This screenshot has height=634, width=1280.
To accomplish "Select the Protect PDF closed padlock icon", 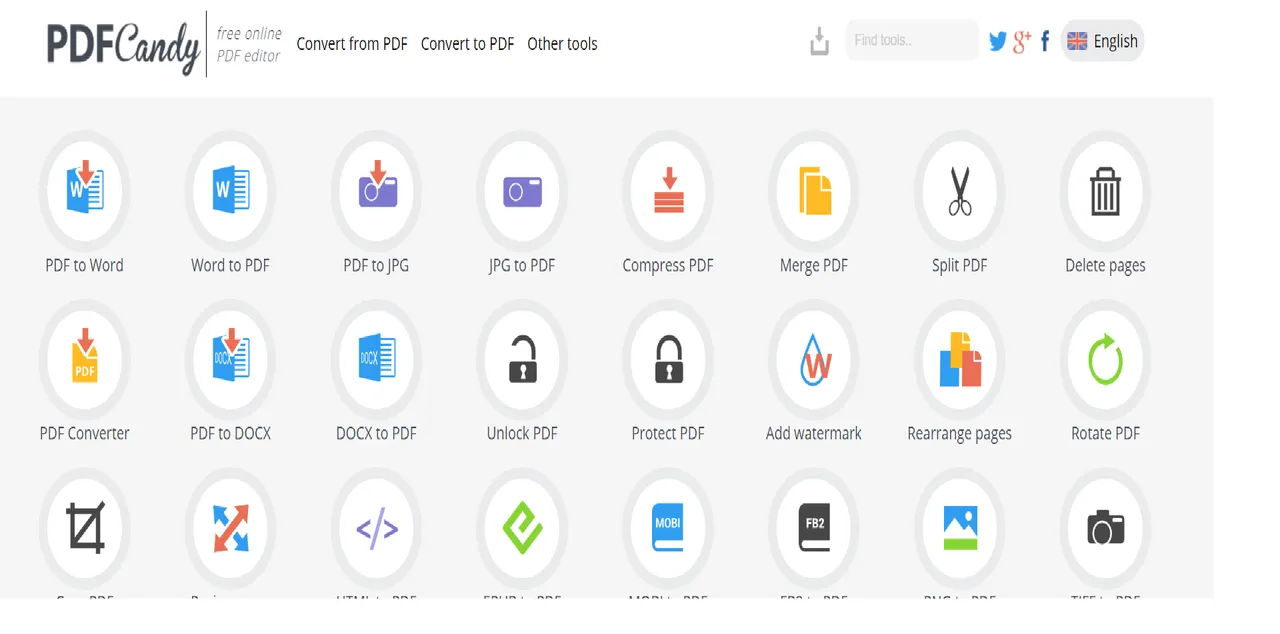I will (668, 360).
